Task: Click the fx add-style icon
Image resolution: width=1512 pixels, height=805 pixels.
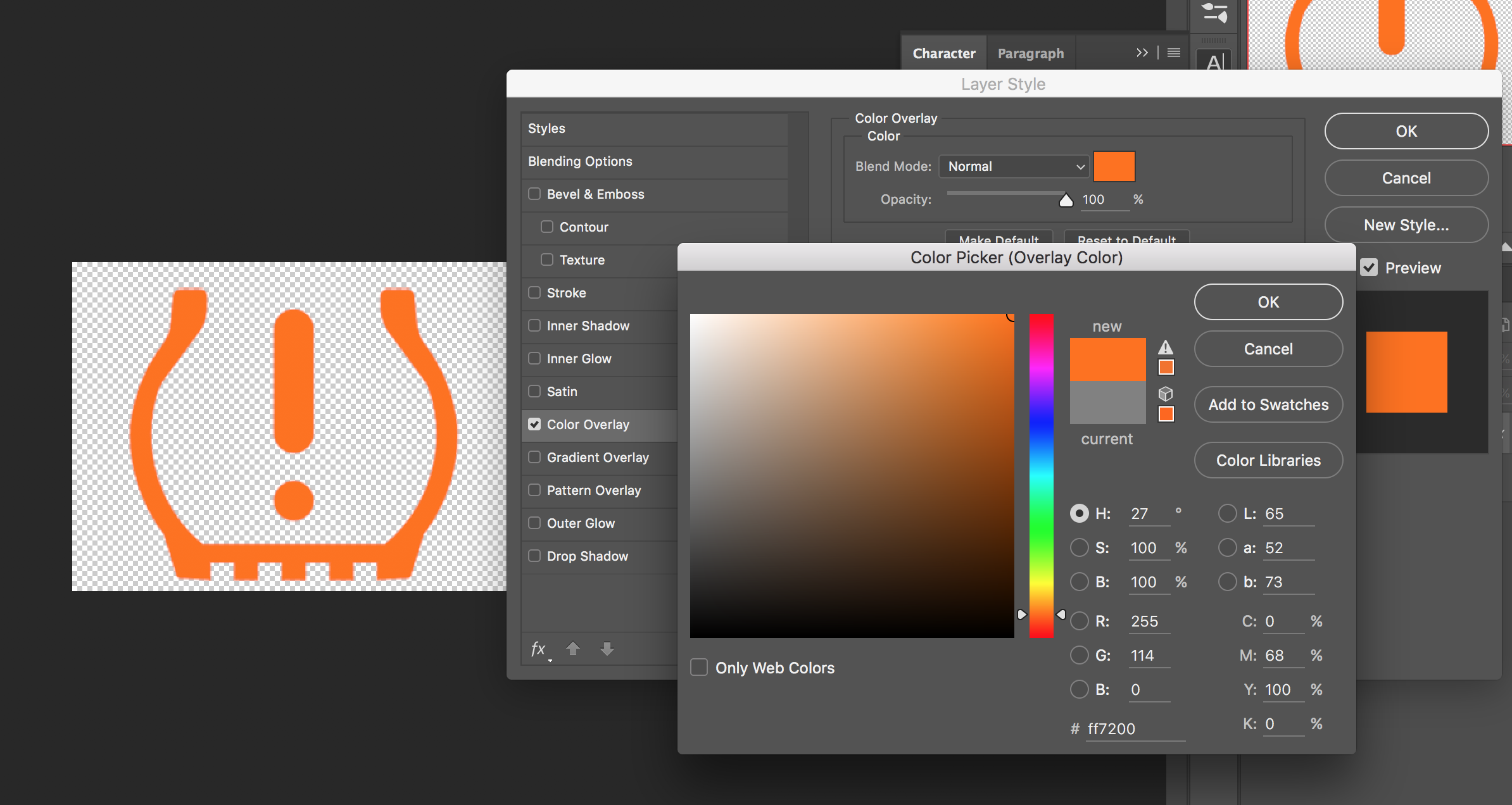Action: coord(539,649)
